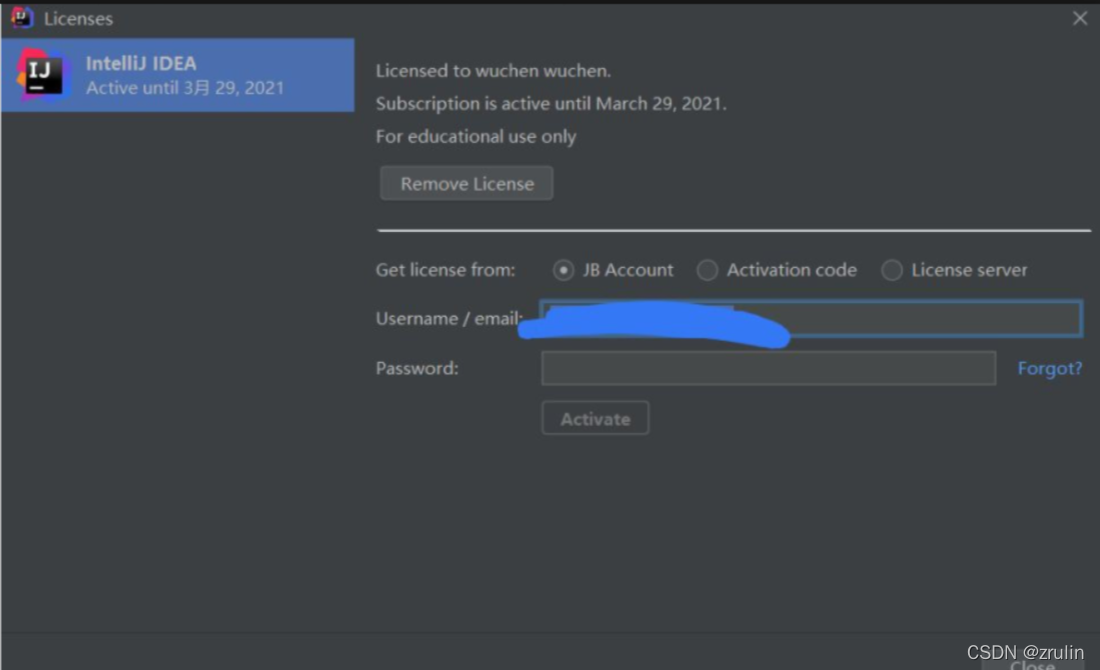Focus the Password input field
The image size is (1100, 670).
768,368
